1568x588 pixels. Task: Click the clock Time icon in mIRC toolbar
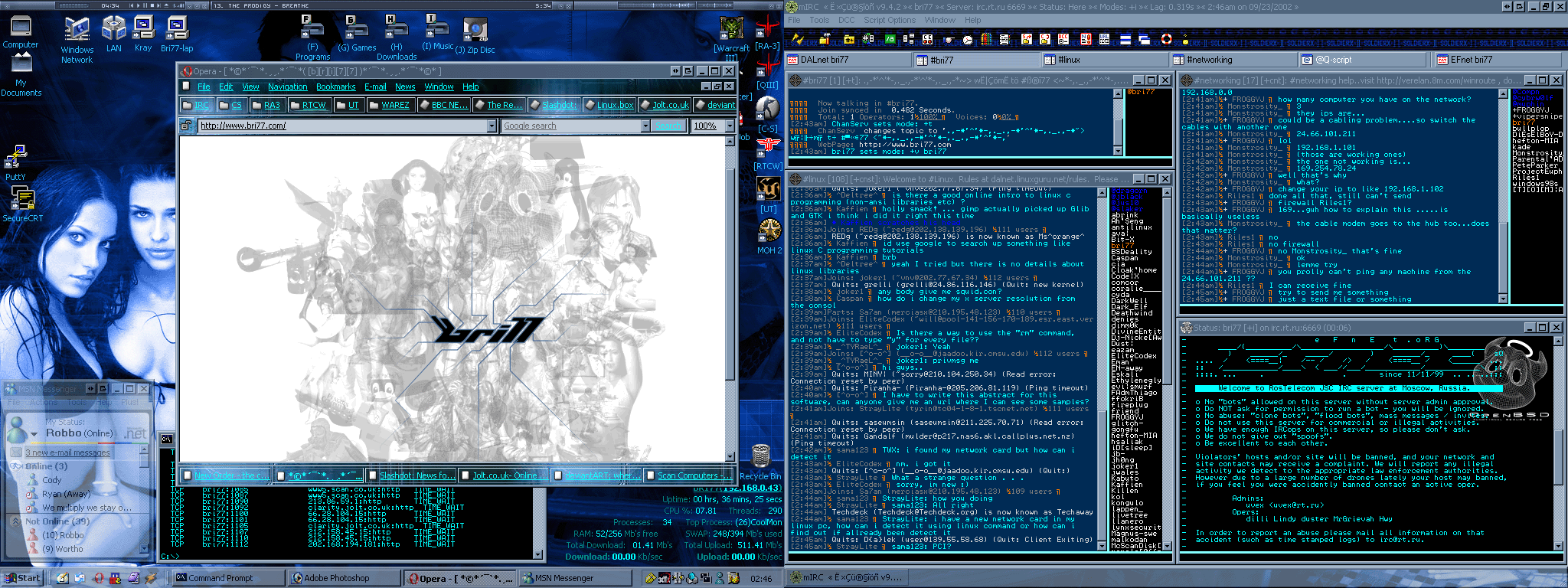(x=968, y=39)
